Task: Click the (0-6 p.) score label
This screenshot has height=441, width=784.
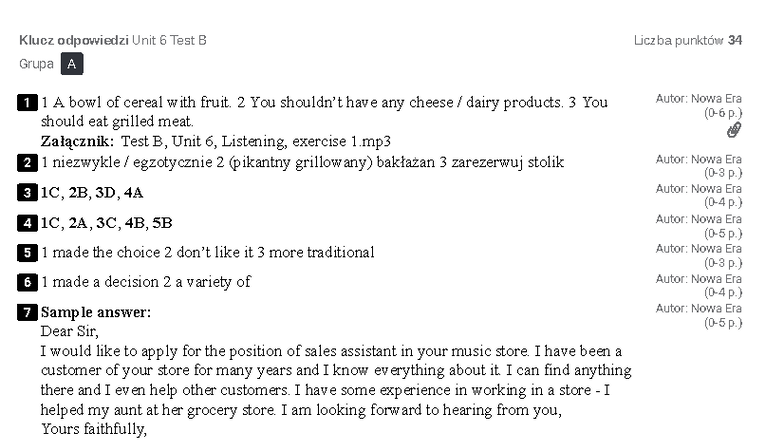Action: coord(723,113)
